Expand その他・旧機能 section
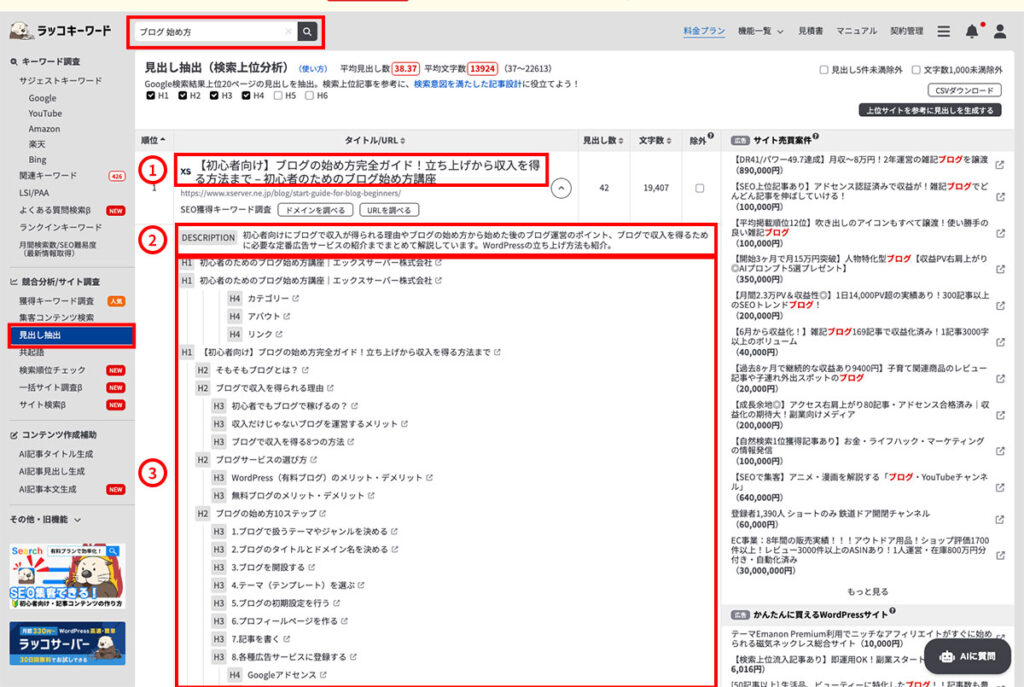The height and width of the screenshot is (687, 1024). point(45,520)
